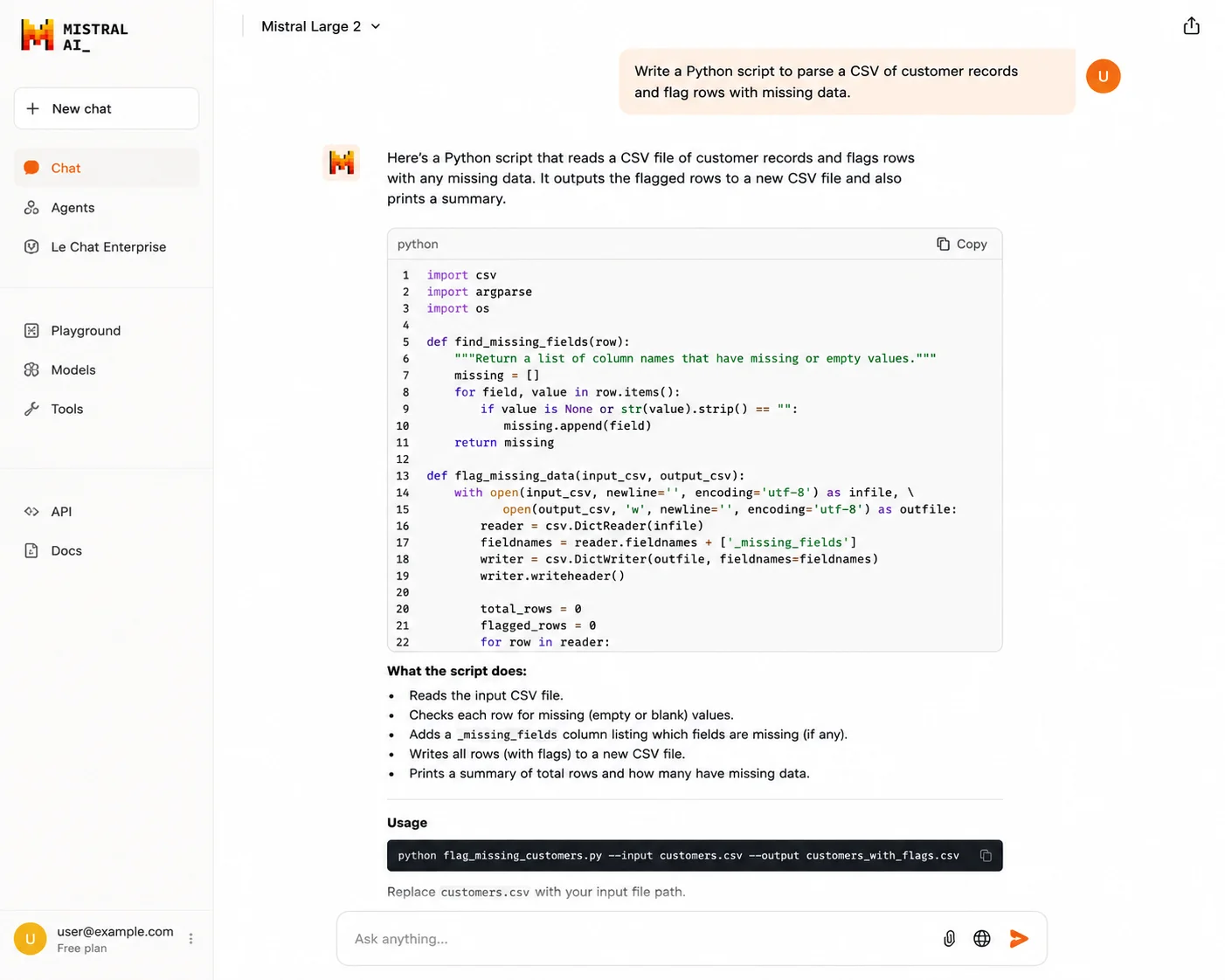1225x980 pixels.
Task: Click the 'What the script does:' heading
Action: coord(457,671)
